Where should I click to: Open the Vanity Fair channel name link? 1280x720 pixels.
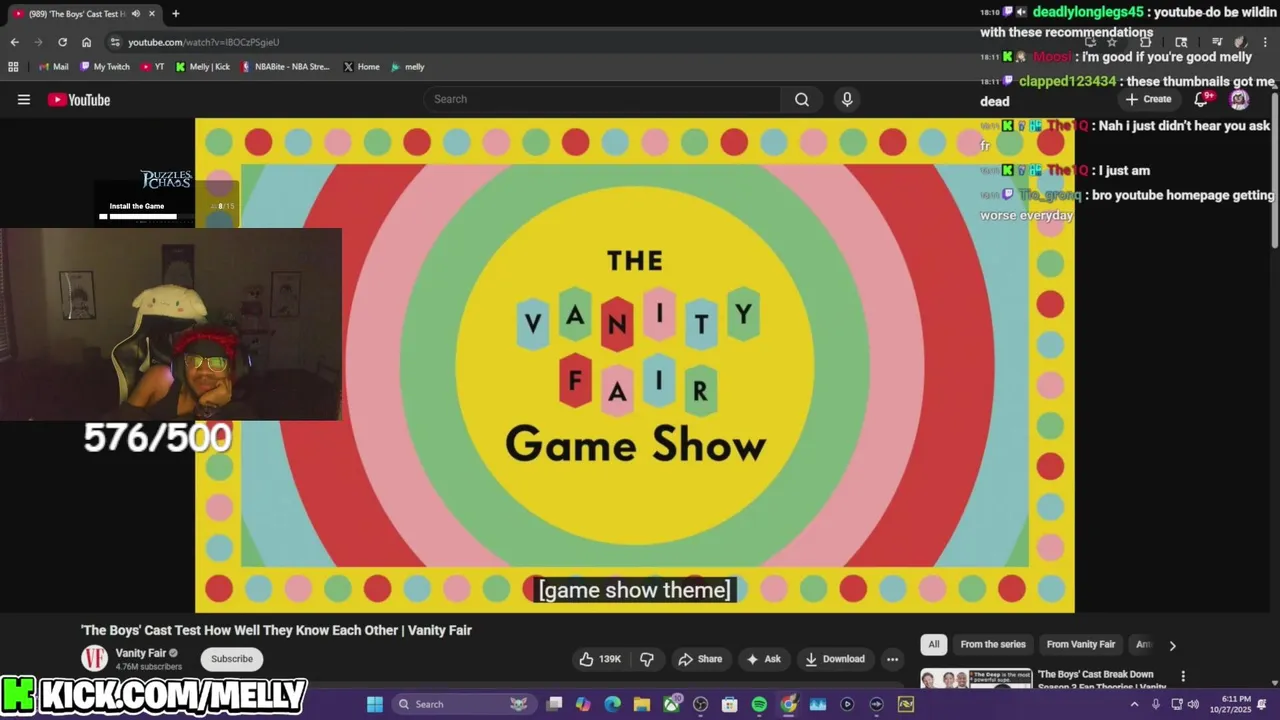(141, 653)
